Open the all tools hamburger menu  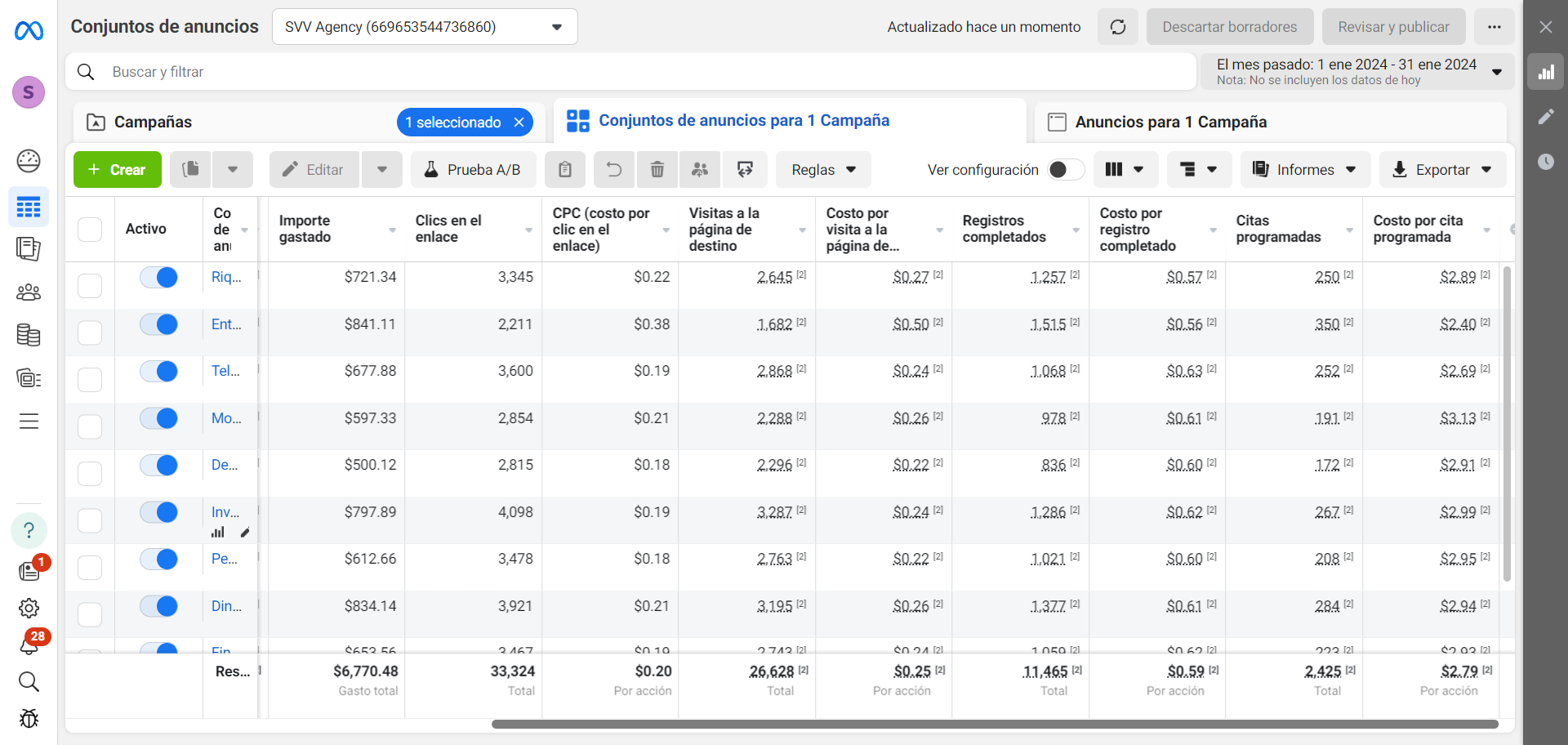[29, 422]
